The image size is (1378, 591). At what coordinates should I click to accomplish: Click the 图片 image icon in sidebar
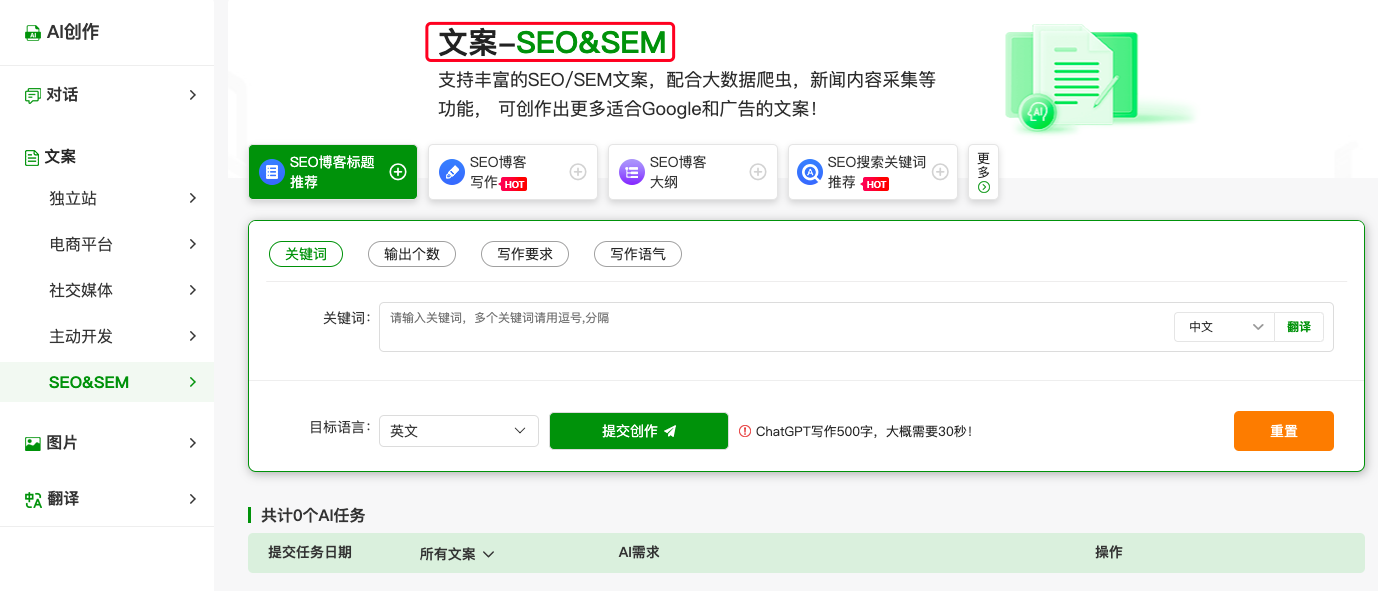pos(33,443)
